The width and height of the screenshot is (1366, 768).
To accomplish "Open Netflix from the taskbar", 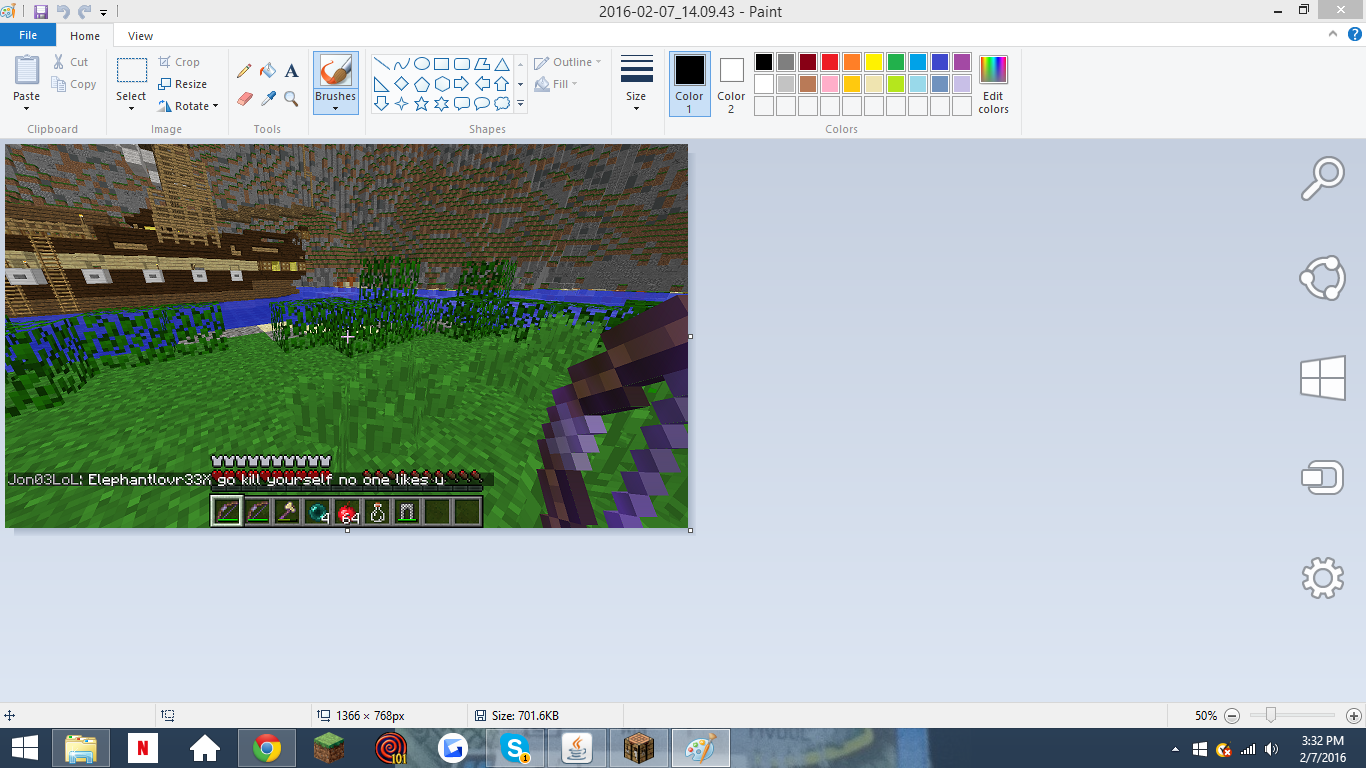I will click(x=143, y=748).
